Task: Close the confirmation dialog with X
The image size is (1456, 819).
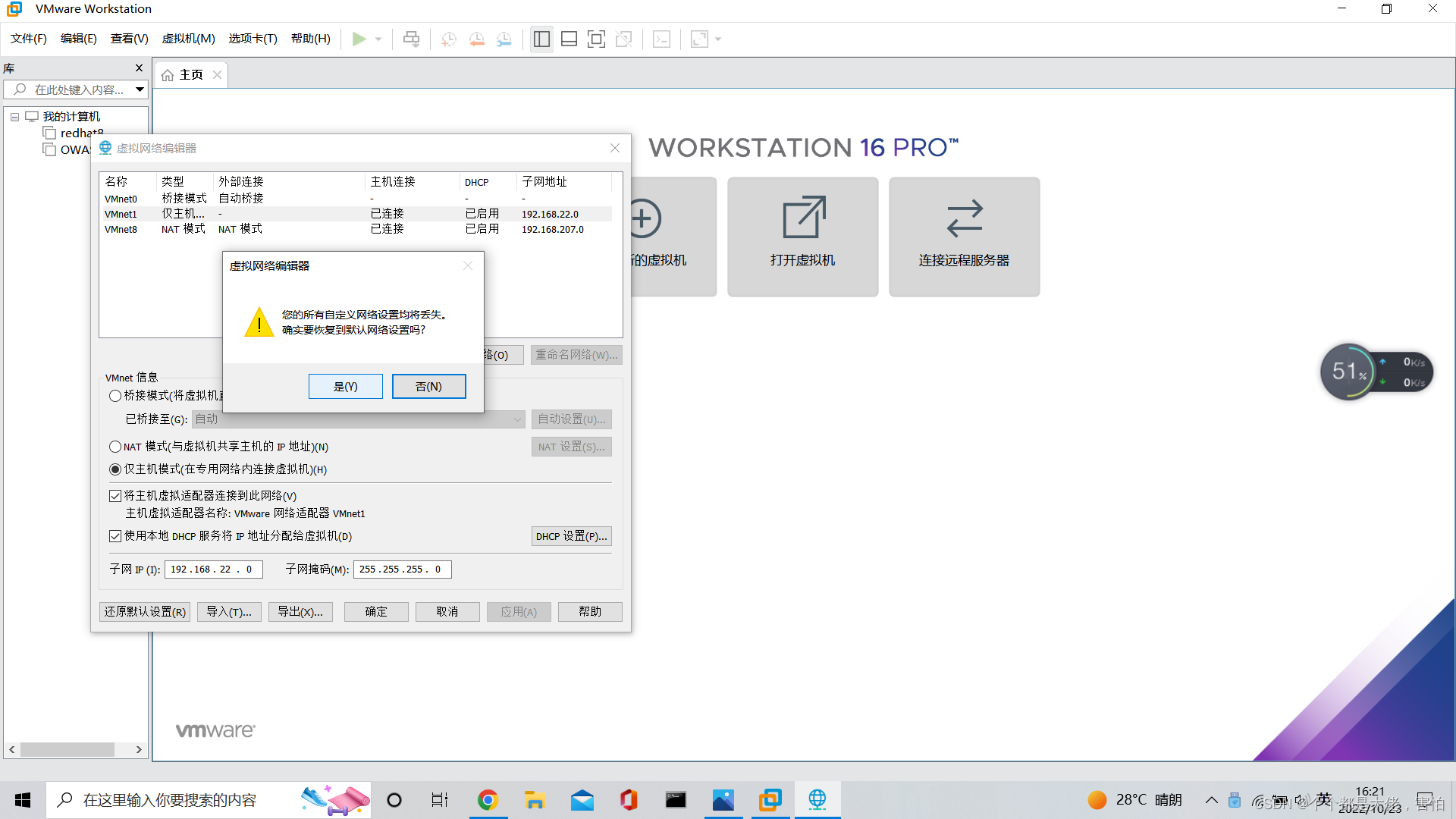Action: [x=468, y=265]
